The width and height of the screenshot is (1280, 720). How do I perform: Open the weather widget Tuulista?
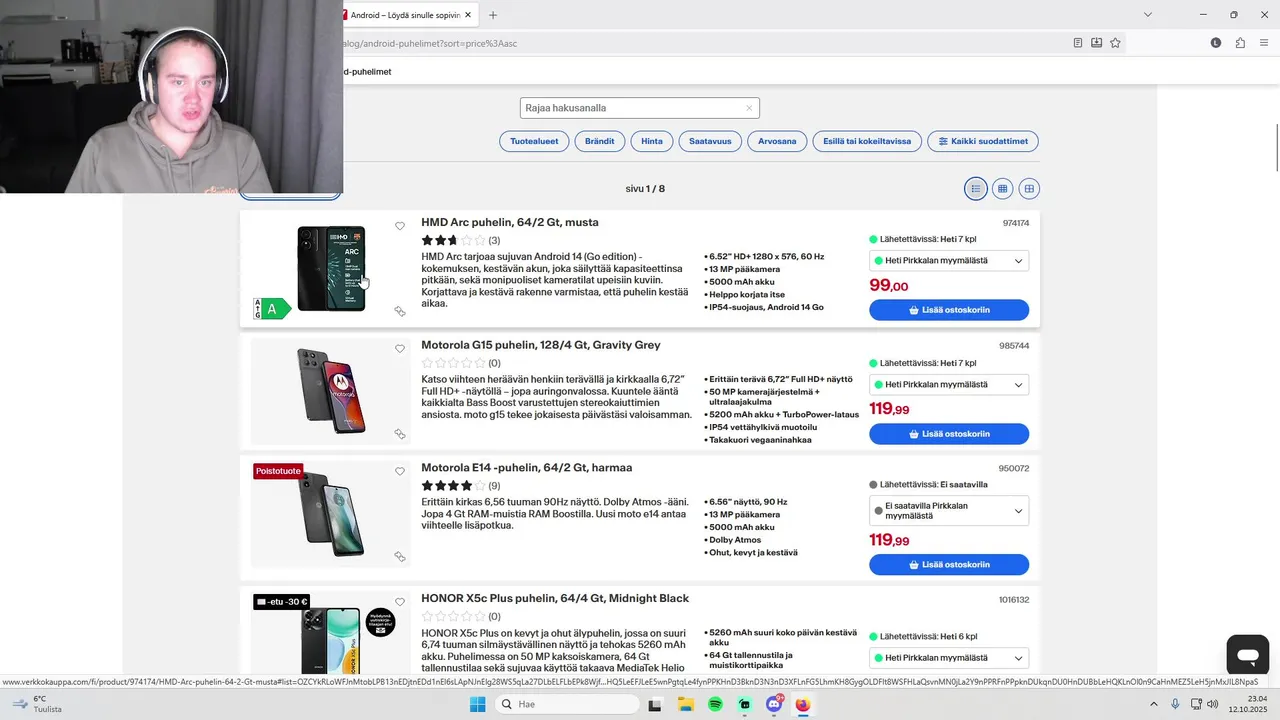click(35, 704)
